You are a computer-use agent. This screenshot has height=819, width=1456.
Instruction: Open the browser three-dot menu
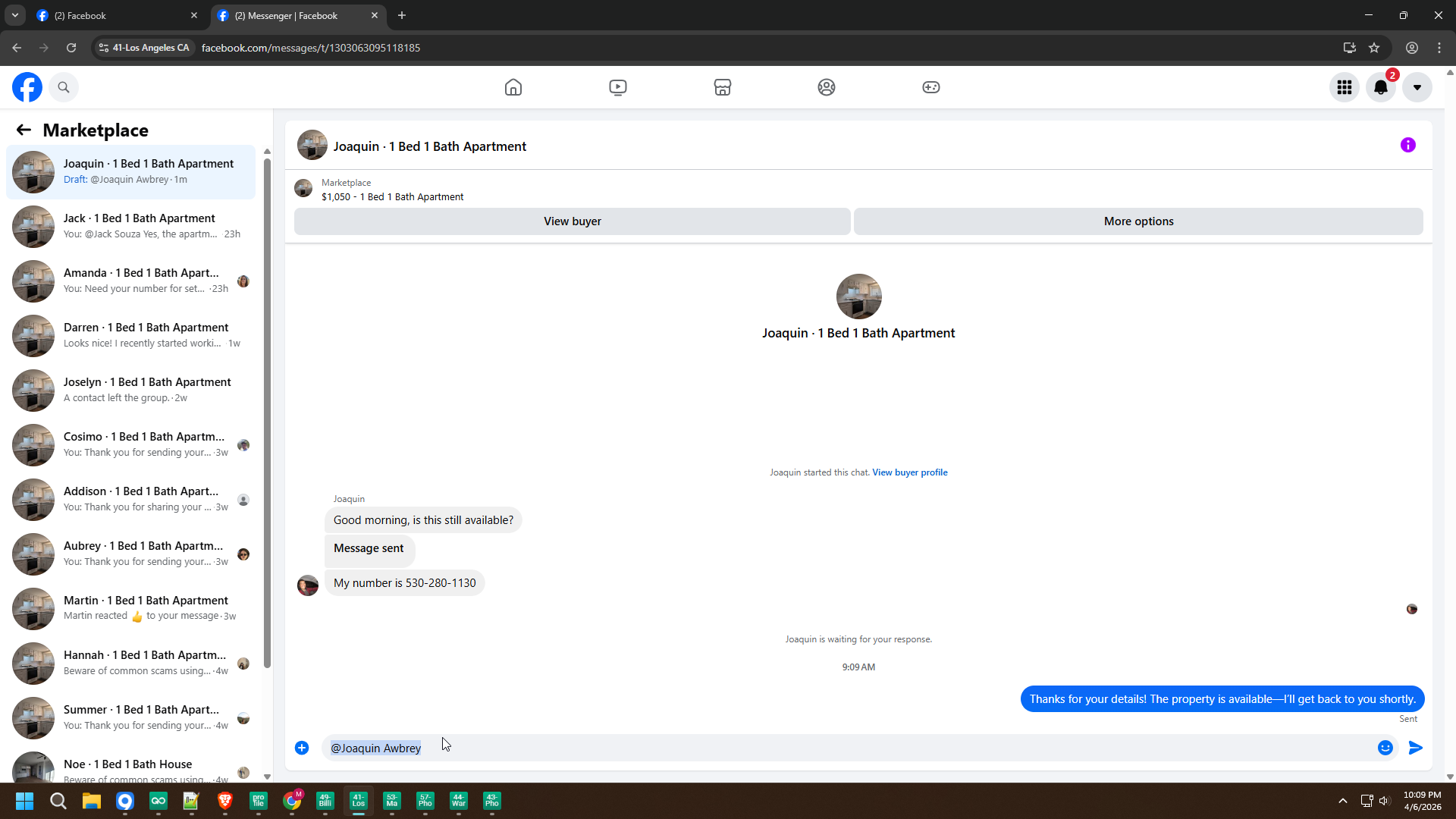1439,48
